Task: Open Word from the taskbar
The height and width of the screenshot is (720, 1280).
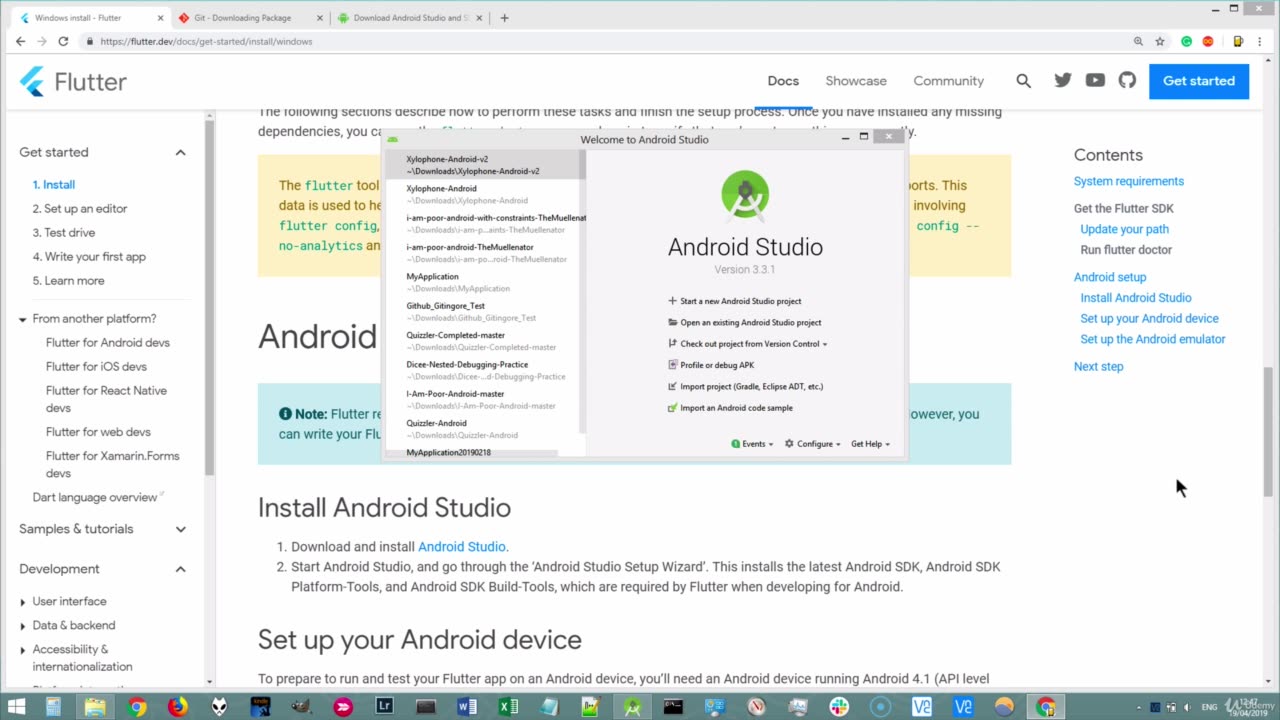Action: (x=466, y=707)
